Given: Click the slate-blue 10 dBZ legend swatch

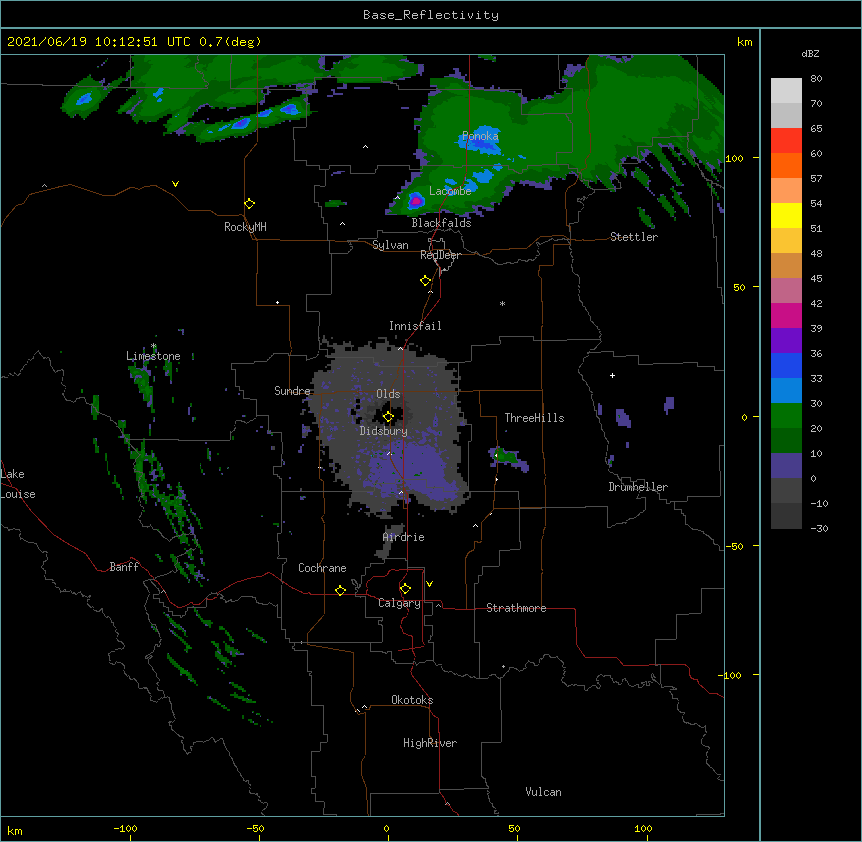Looking at the screenshot, I should [x=786, y=466].
